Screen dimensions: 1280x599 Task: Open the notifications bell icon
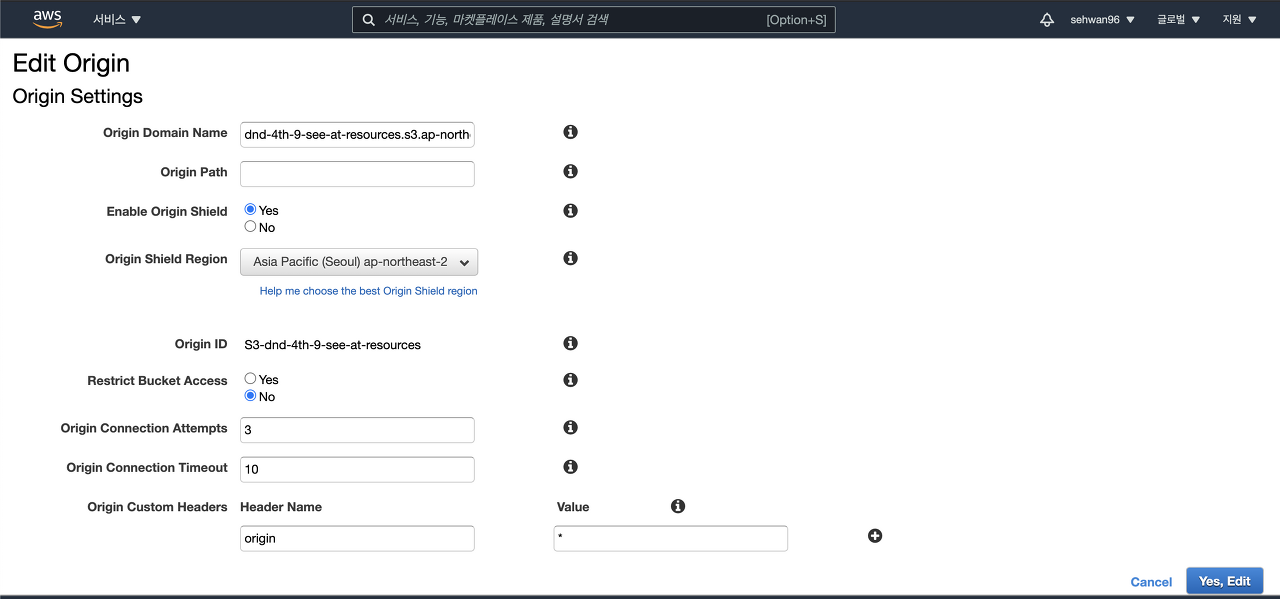tap(1047, 20)
